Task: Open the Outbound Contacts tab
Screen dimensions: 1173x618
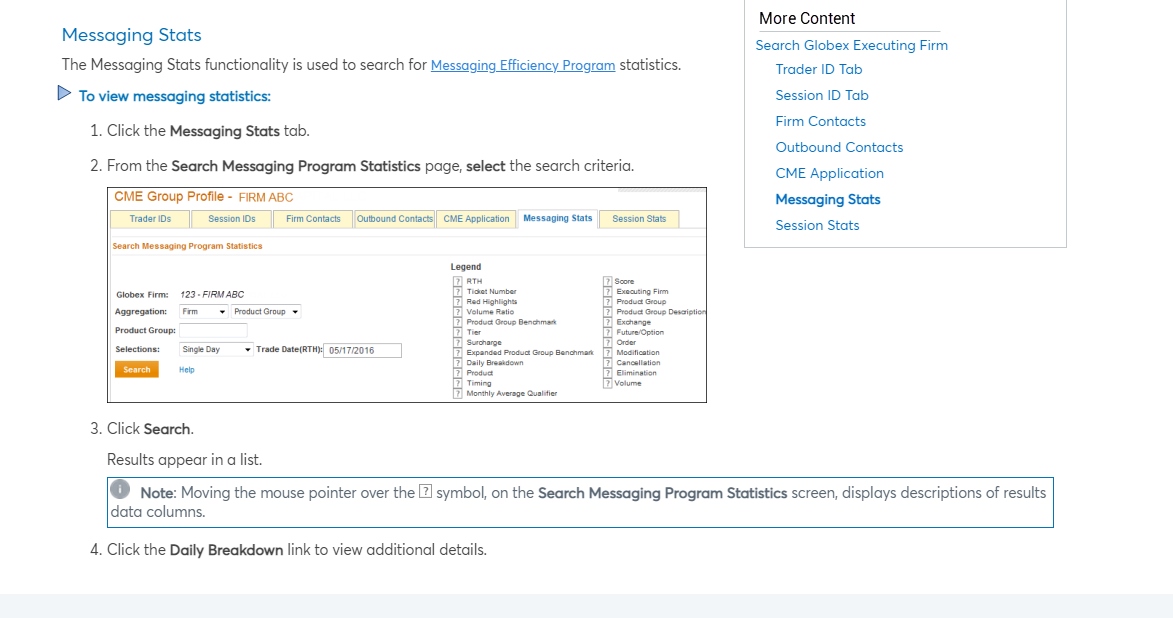Action: coord(394,219)
